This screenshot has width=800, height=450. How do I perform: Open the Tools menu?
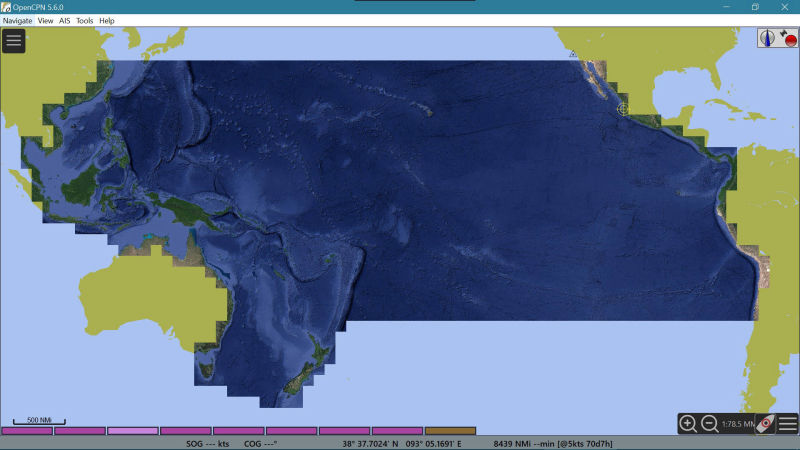85,21
